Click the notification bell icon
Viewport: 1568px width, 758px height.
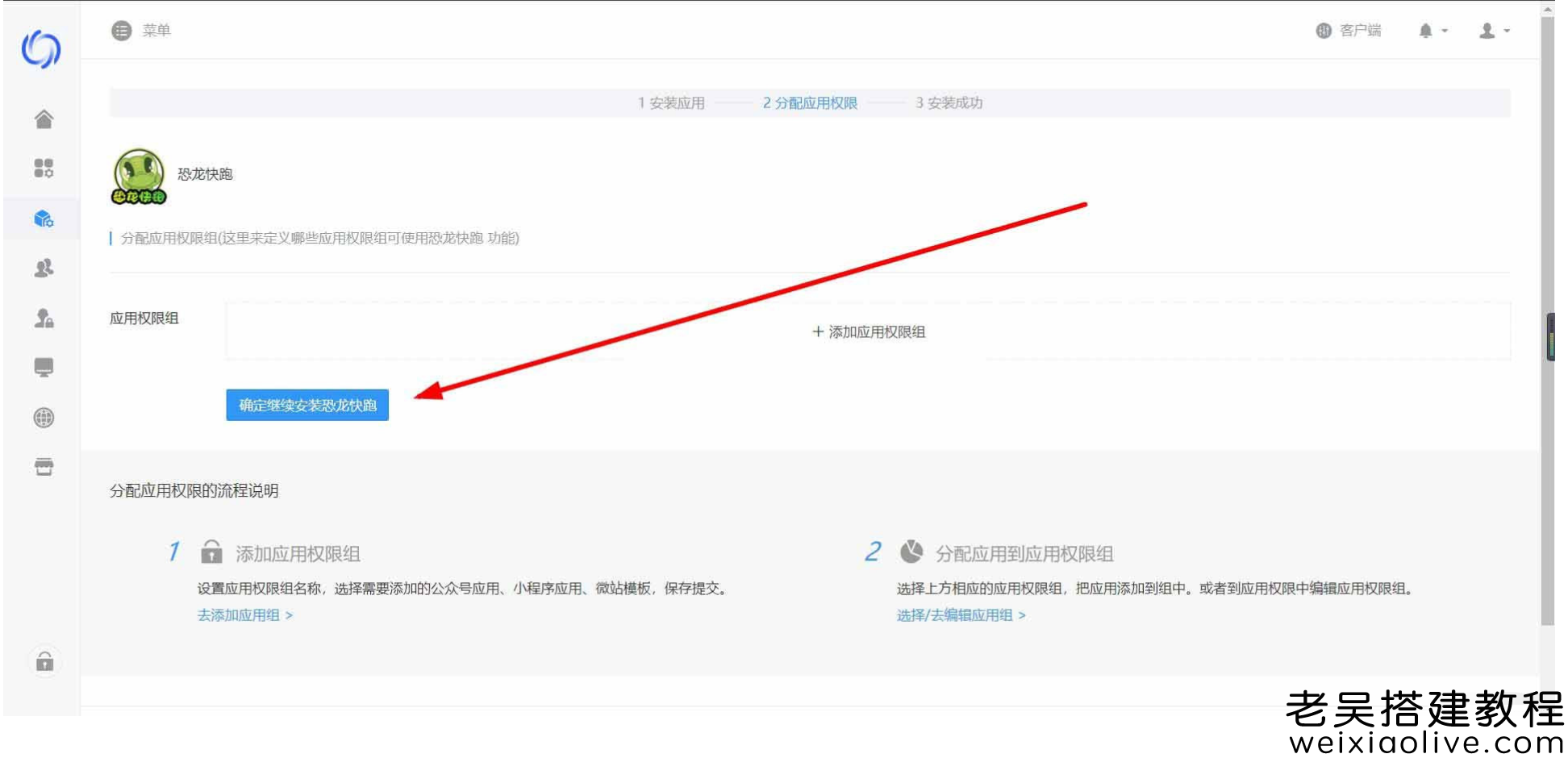click(x=1424, y=31)
